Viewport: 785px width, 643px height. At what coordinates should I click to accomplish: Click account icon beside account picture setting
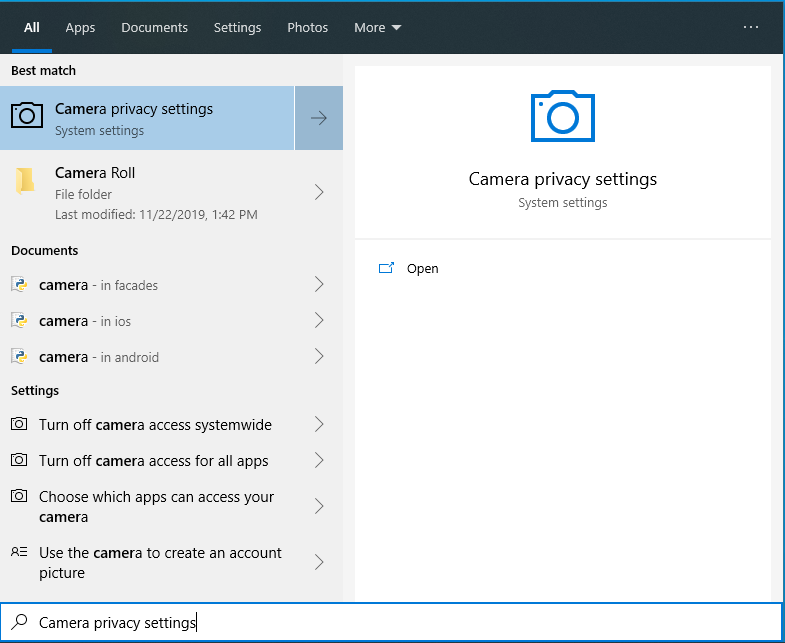(x=19, y=552)
